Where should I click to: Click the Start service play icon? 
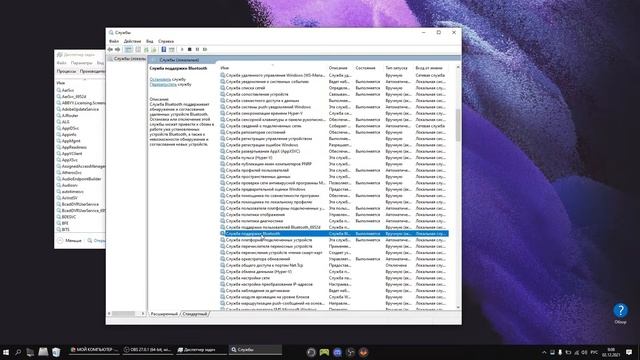pyautogui.click(x=182, y=49)
